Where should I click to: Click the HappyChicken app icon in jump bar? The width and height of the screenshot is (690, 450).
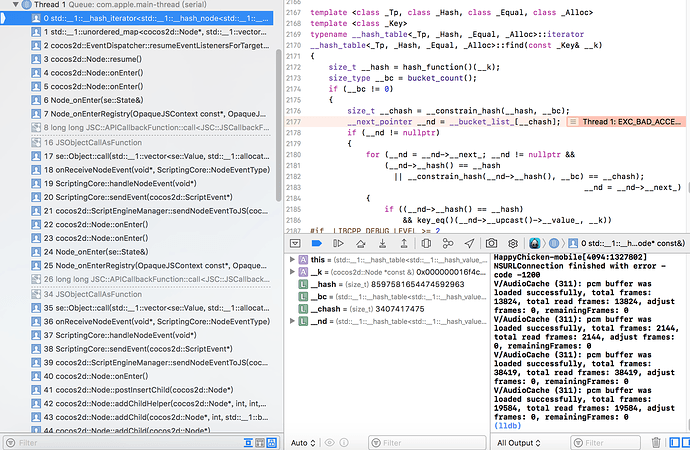click(535, 243)
